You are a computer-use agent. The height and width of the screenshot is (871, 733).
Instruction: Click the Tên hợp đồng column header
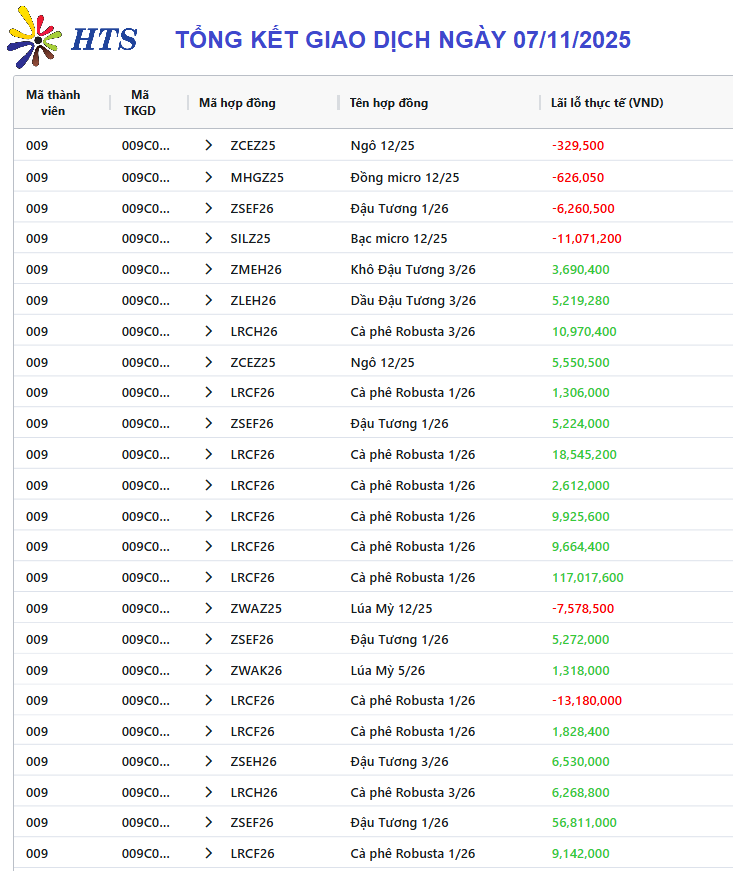[389, 103]
